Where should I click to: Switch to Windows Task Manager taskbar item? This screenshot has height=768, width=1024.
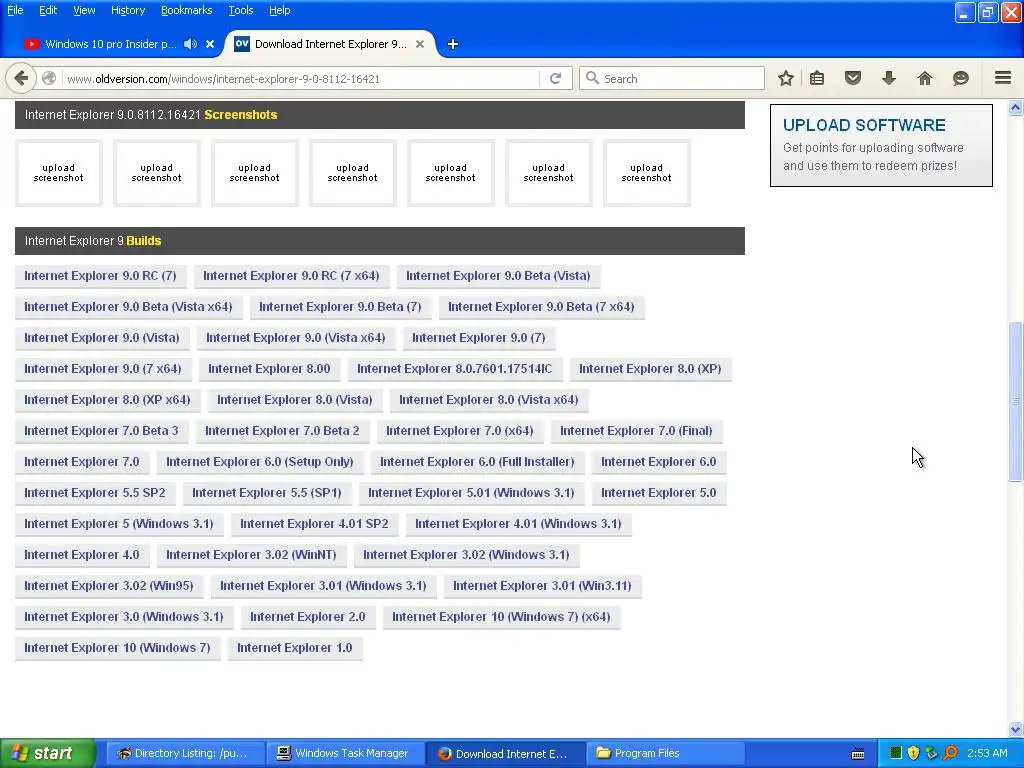344,754
